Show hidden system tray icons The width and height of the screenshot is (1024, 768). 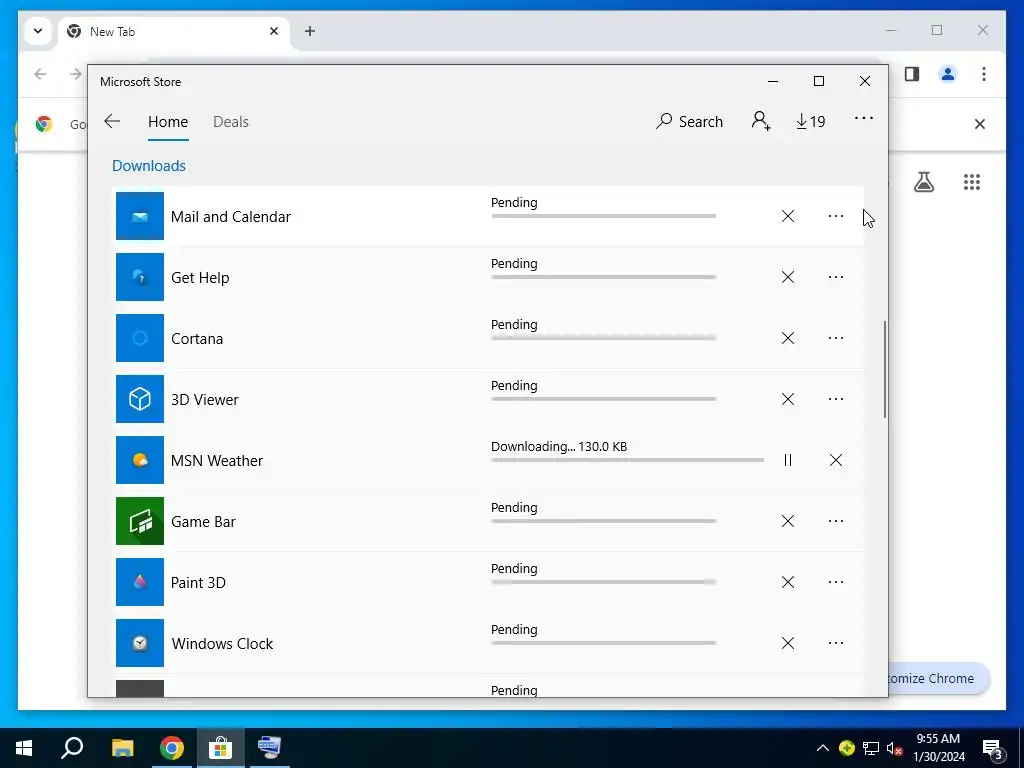pyautogui.click(x=823, y=748)
